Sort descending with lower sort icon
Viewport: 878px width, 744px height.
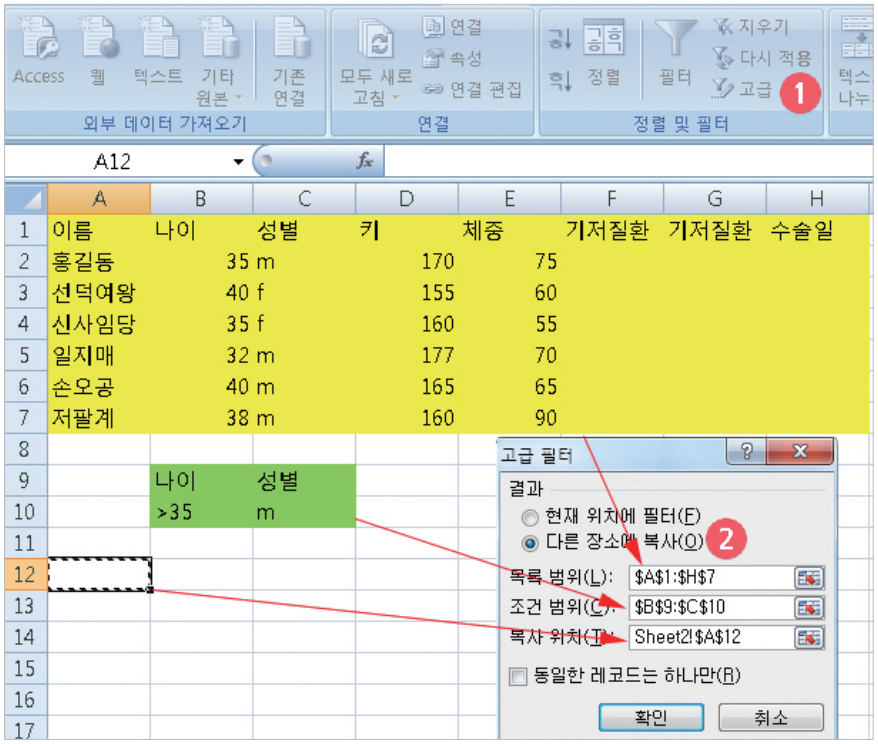[560, 81]
